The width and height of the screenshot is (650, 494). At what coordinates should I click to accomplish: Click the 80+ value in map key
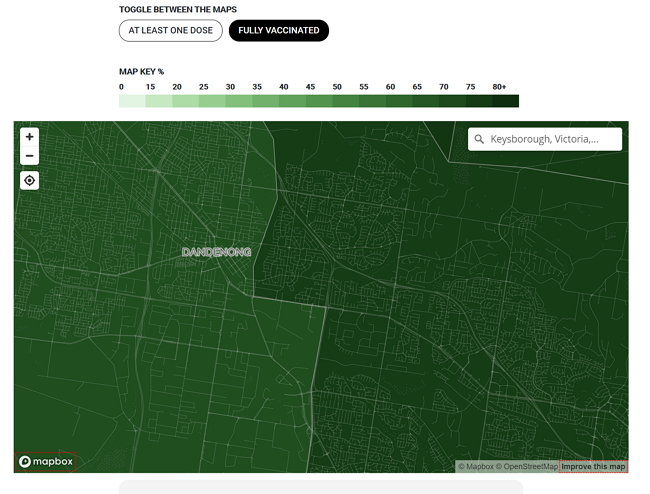click(x=499, y=87)
